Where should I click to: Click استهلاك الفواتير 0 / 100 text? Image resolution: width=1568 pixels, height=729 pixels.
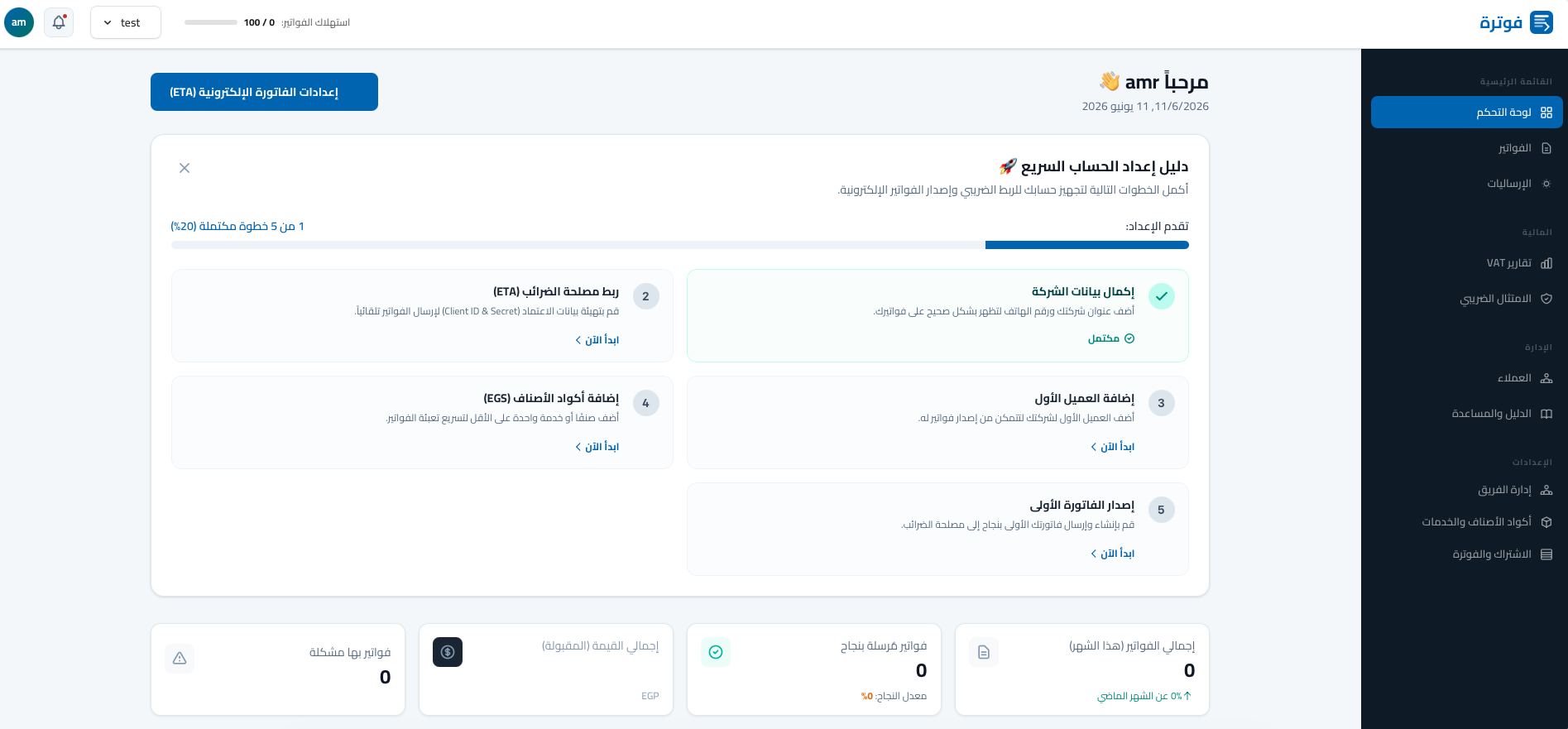297,22
